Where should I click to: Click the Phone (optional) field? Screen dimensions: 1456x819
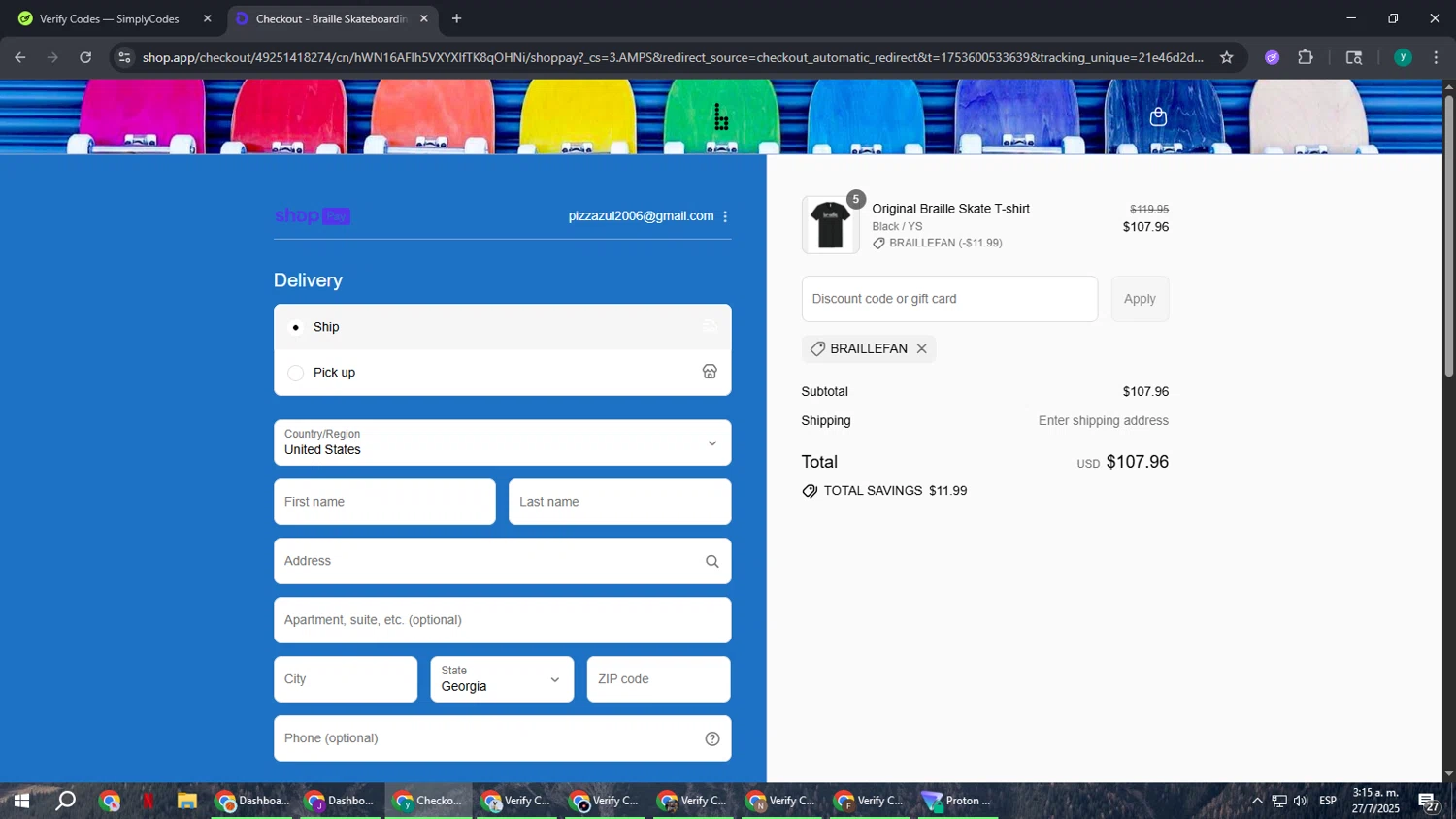coord(502,738)
